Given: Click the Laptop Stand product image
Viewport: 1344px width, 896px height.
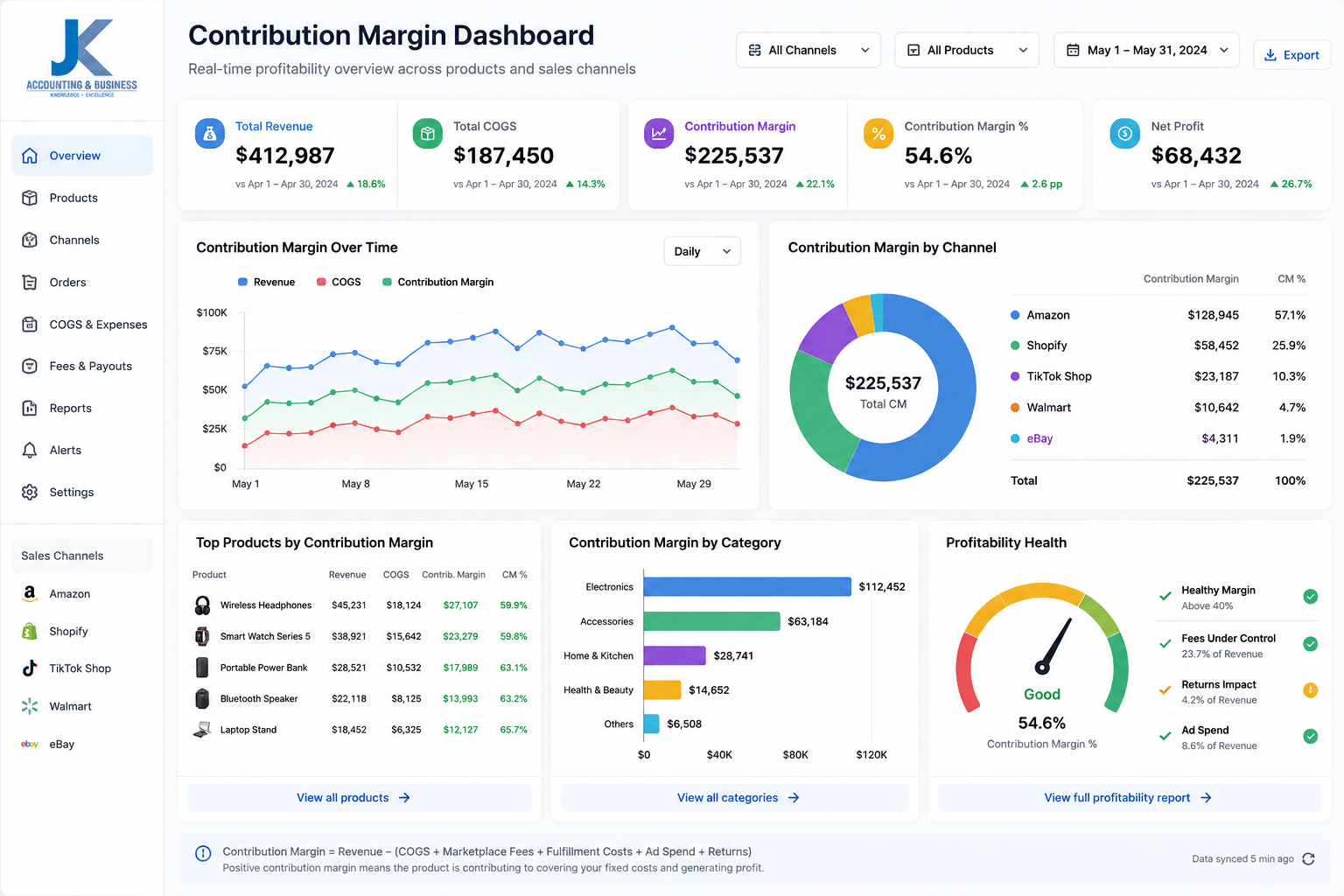Looking at the screenshot, I should [202, 729].
